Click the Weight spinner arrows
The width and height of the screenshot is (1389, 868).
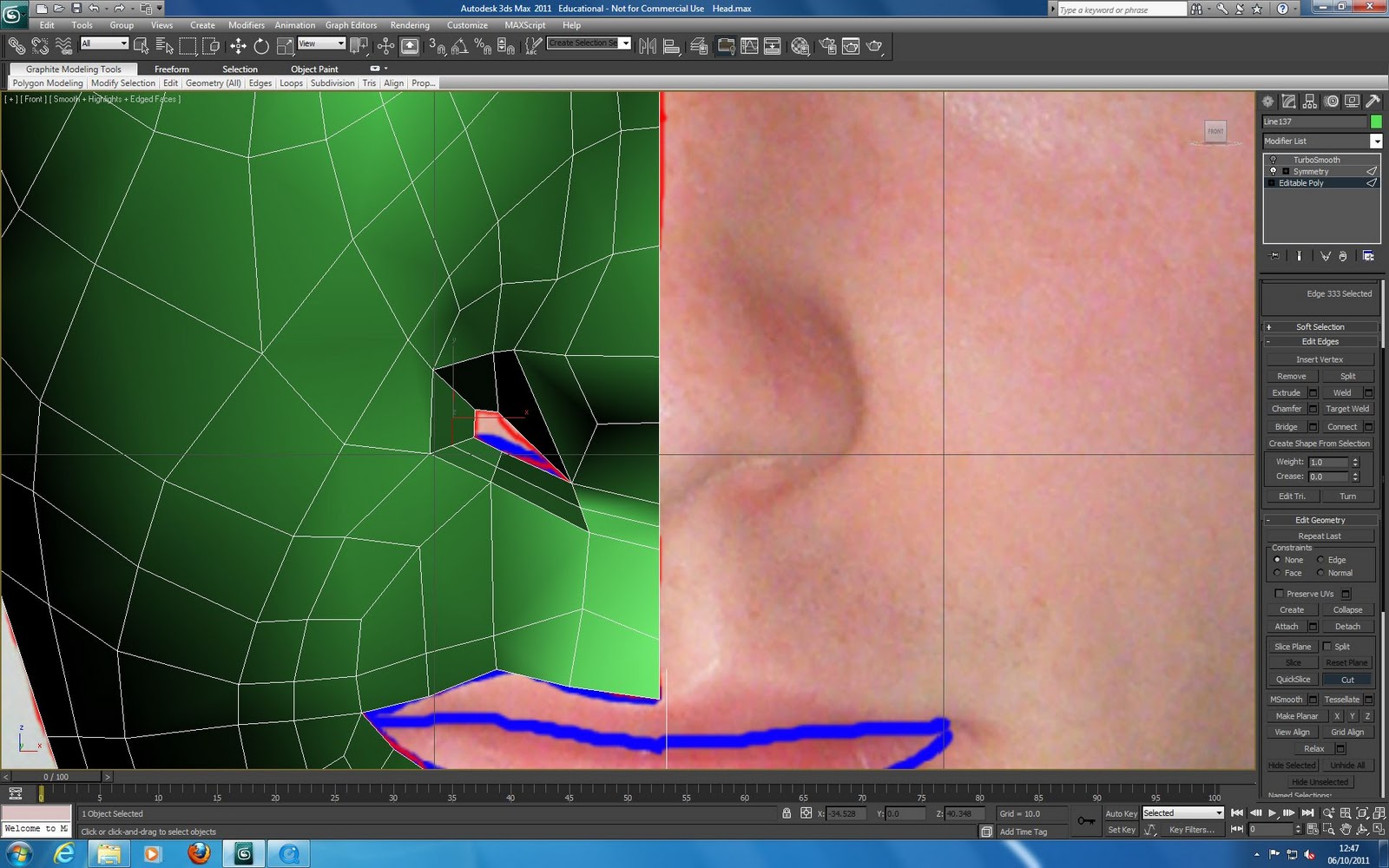pos(1355,462)
